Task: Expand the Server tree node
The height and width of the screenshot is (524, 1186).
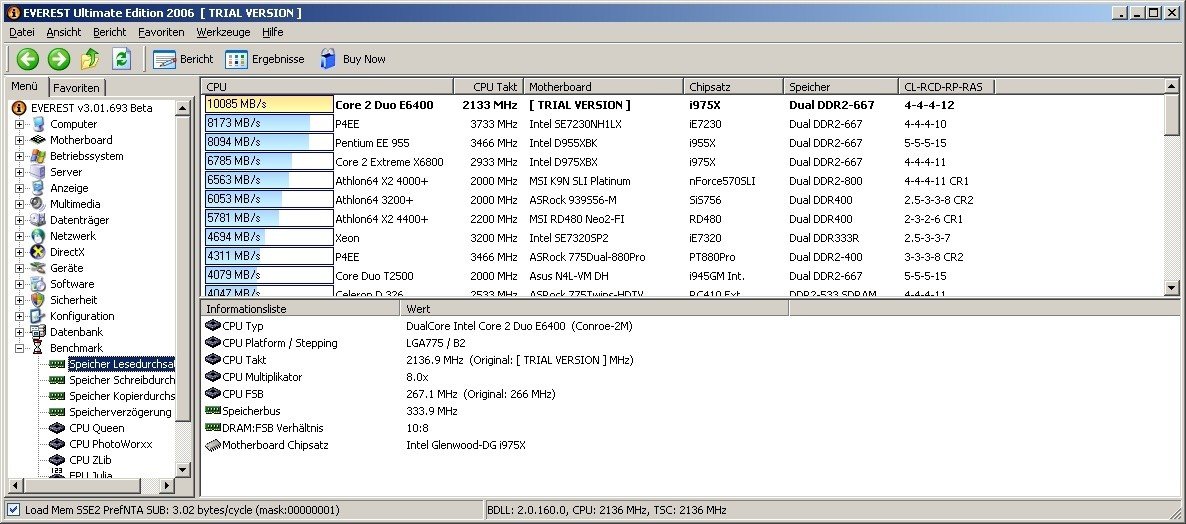Action: (20, 172)
